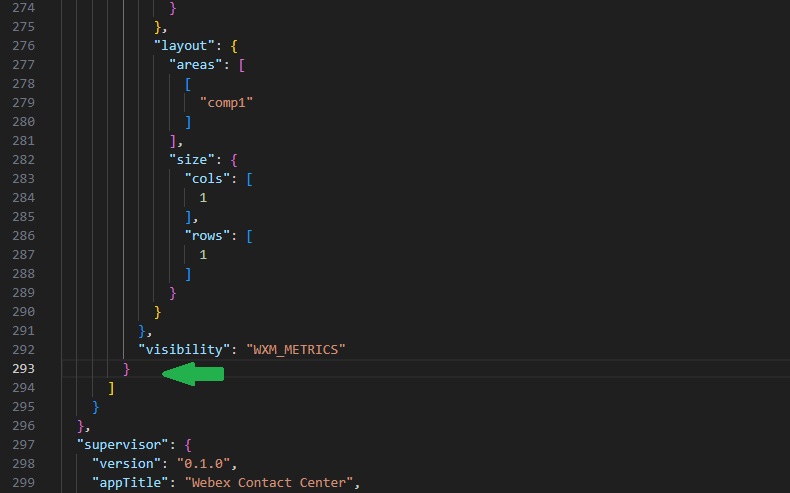This screenshot has height=493, width=790.
Task: Click line number 293 in the gutter
Action: 24,369
